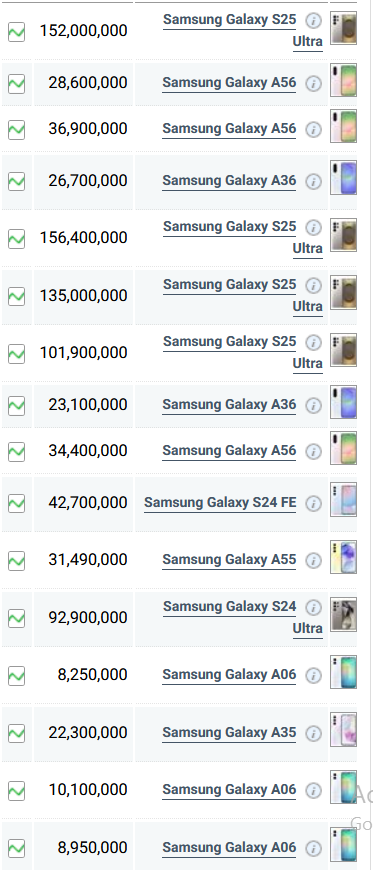This screenshot has height=870, width=373.
Task: Open price chart icon for 31,490,000 row
Action: [x=17, y=561]
